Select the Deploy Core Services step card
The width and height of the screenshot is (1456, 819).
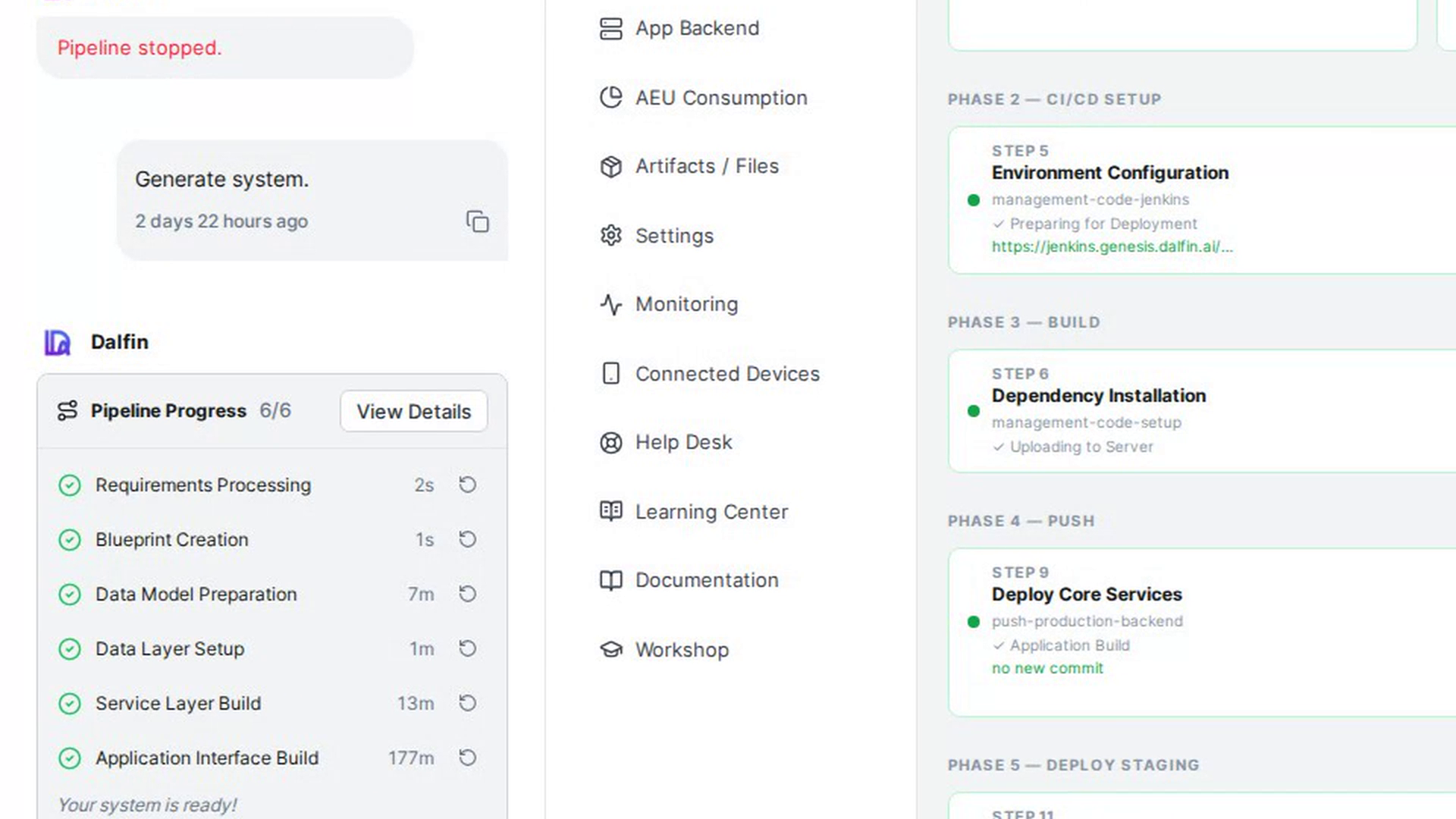(1202, 632)
